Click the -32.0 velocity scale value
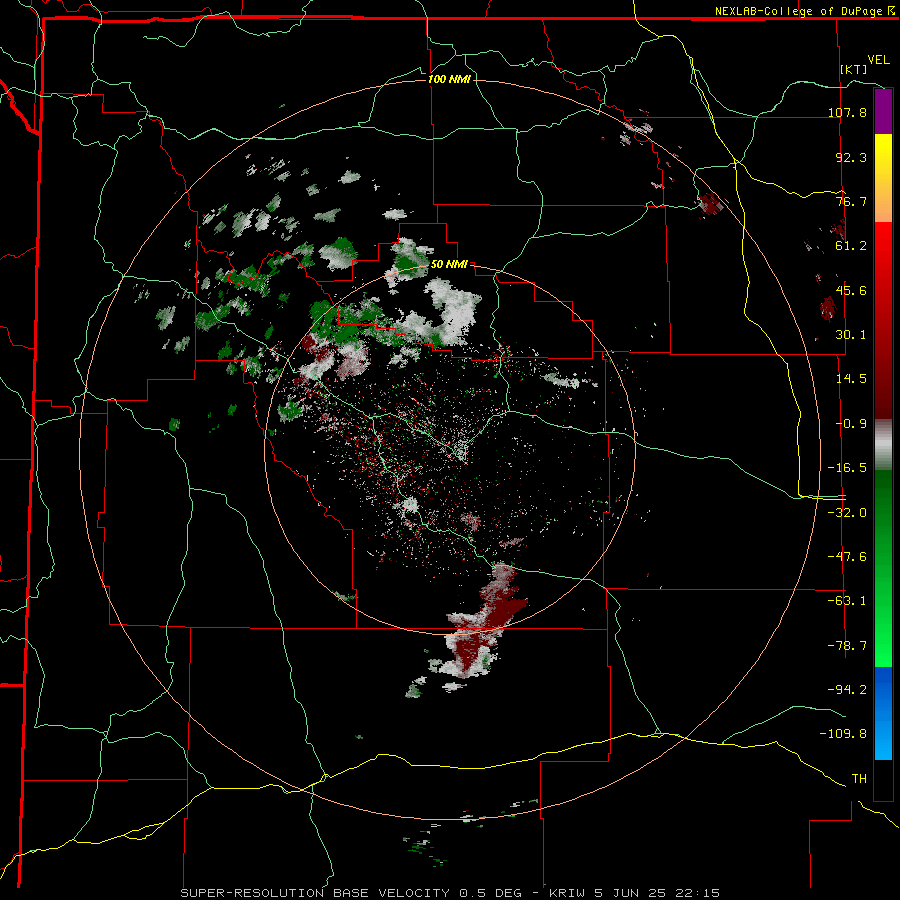Viewport: 900px width, 900px height. click(x=847, y=512)
